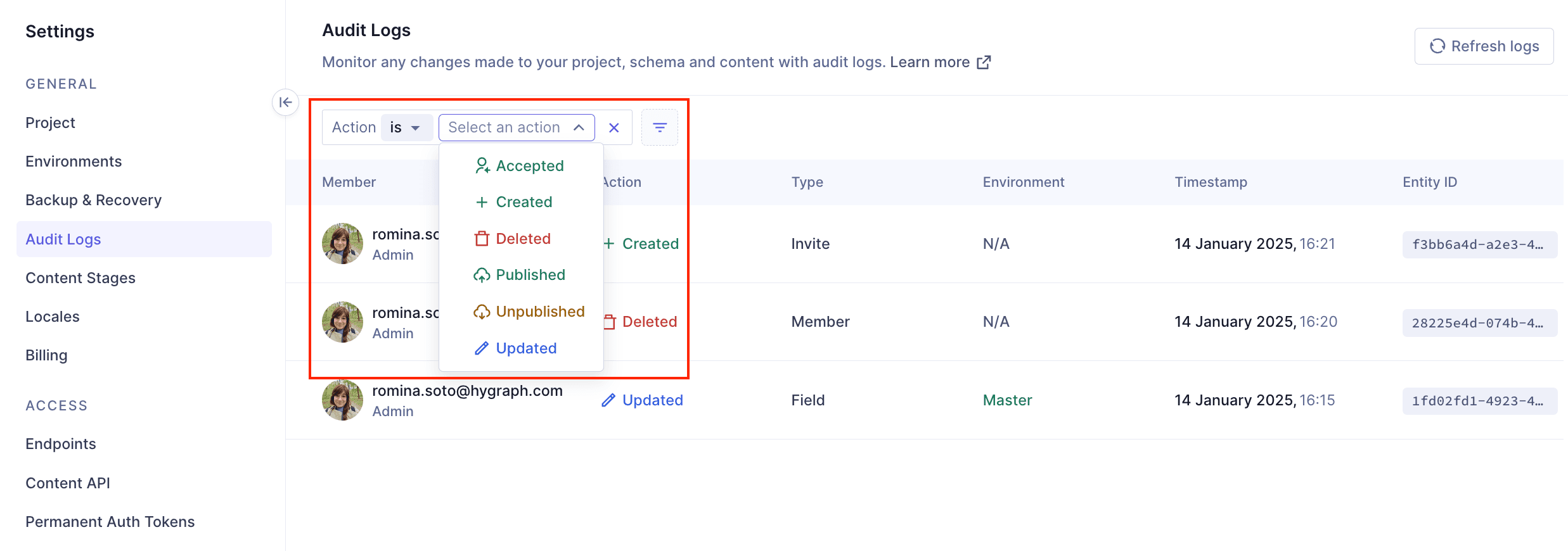Viewport: 1568px width, 551px height.
Task: Click the pencil icon in Updated log row
Action: point(608,400)
